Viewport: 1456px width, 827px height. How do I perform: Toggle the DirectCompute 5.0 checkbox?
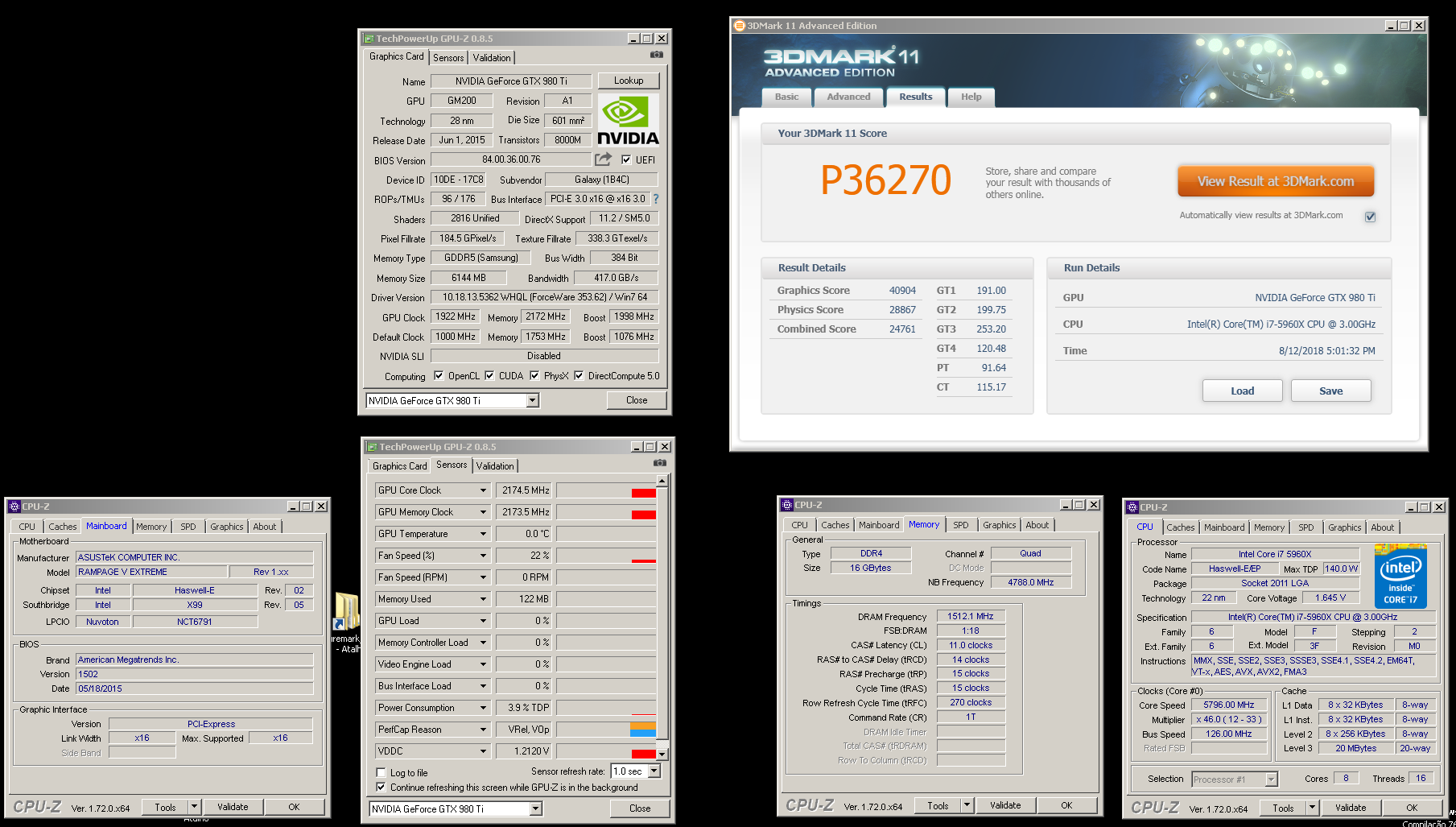pyautogui.click(x=579, y=375)
